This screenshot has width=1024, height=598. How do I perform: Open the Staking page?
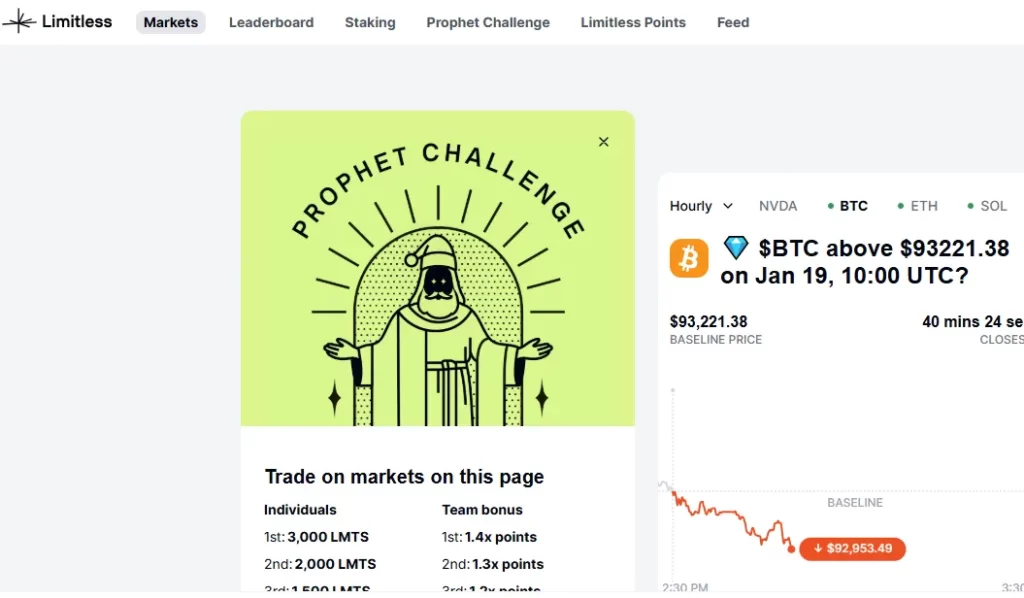point(370,21)
